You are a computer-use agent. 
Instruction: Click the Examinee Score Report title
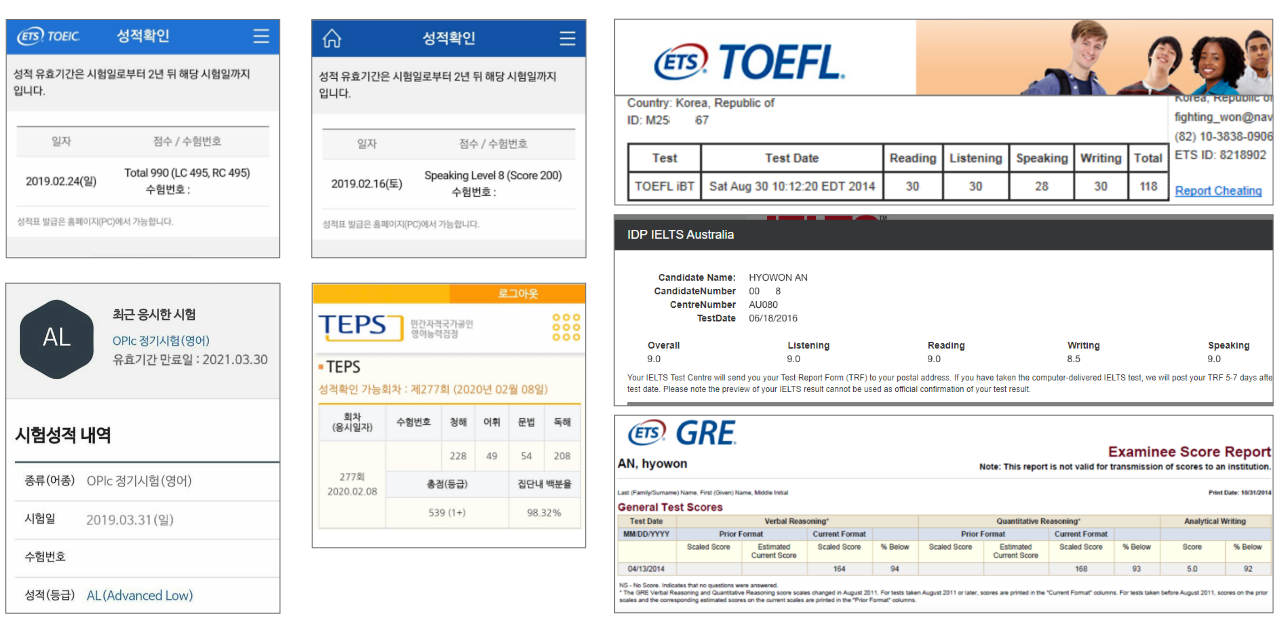tap(1189, 452)
